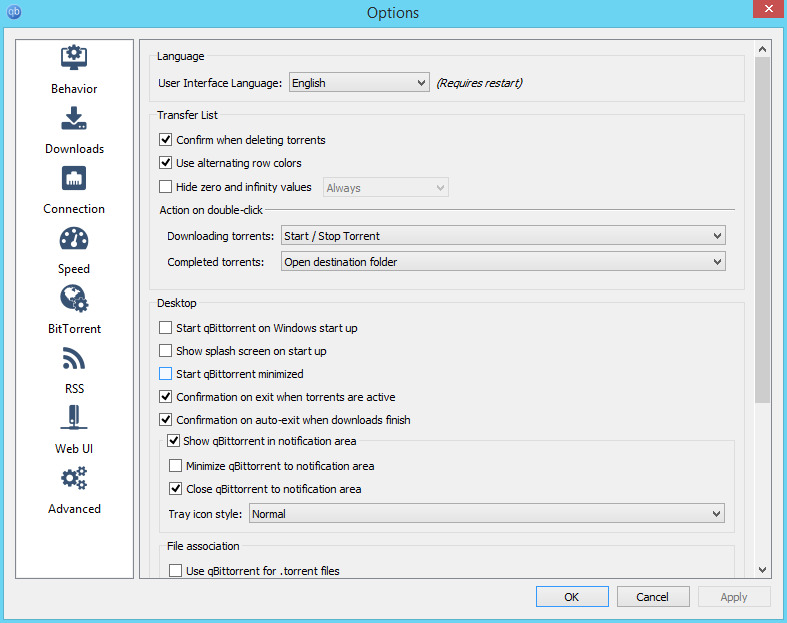Open the Web UI icon
Viewport: 787px width, 623px height.
74,418
